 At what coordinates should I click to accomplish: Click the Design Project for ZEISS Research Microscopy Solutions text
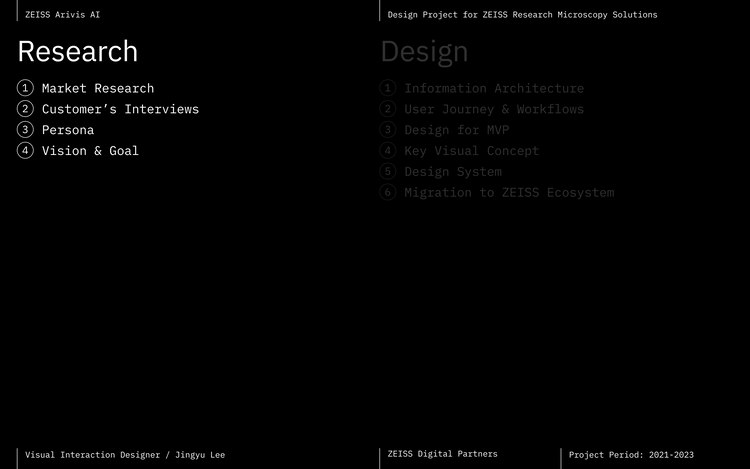522,15
